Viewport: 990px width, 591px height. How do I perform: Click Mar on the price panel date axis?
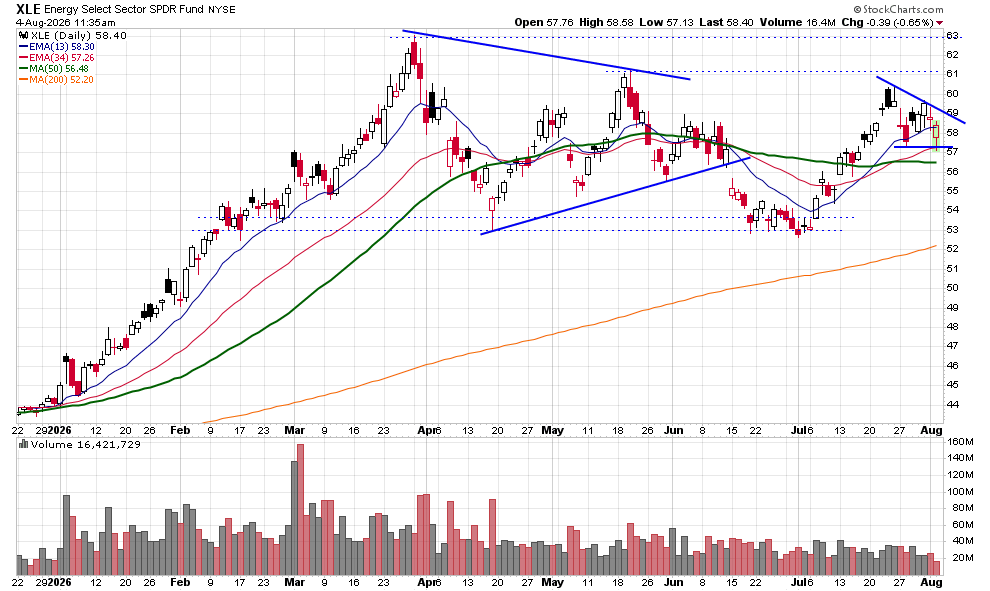point(294,430)
